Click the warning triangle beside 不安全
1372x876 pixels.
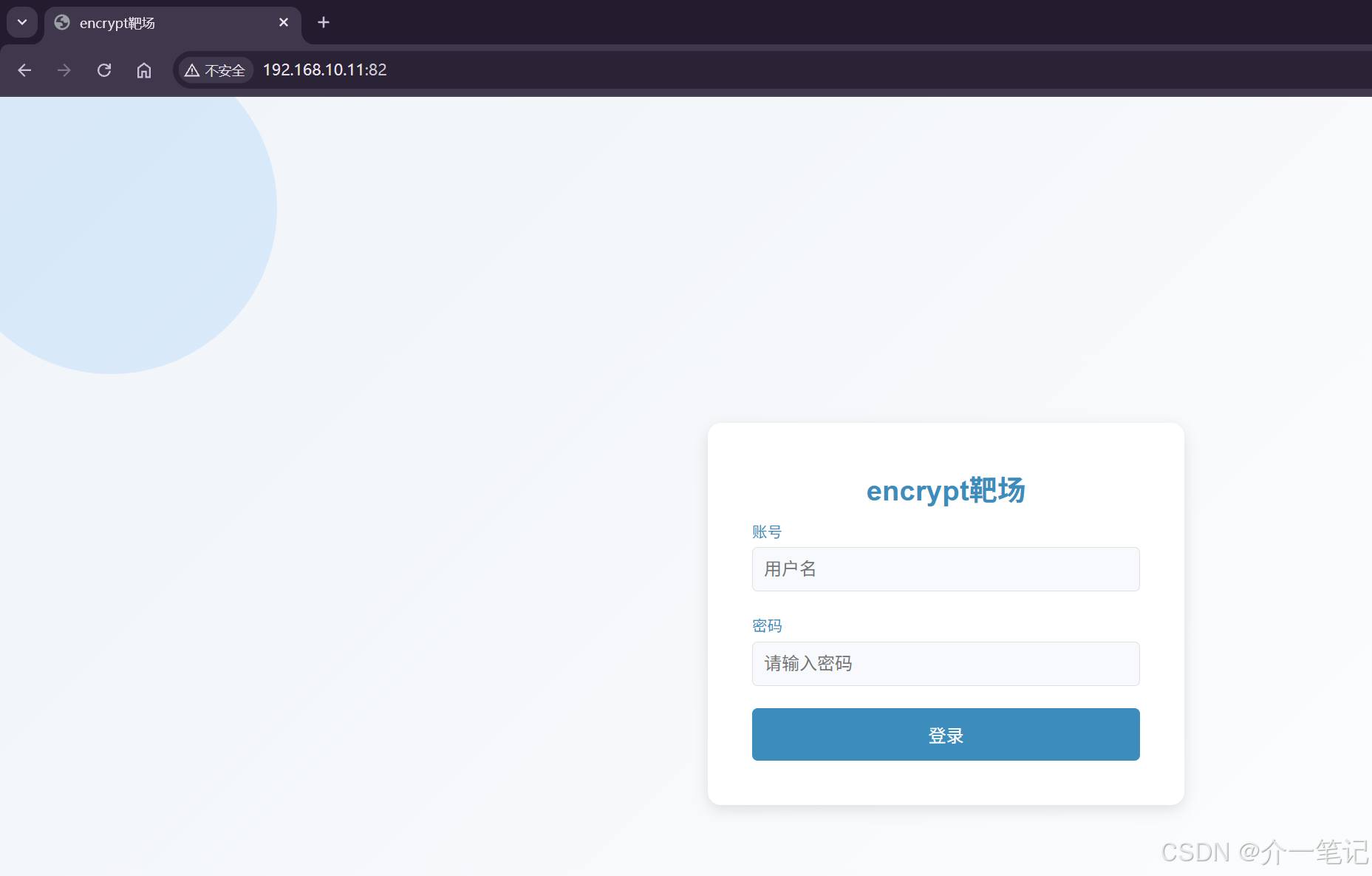(x=192, y=69)
